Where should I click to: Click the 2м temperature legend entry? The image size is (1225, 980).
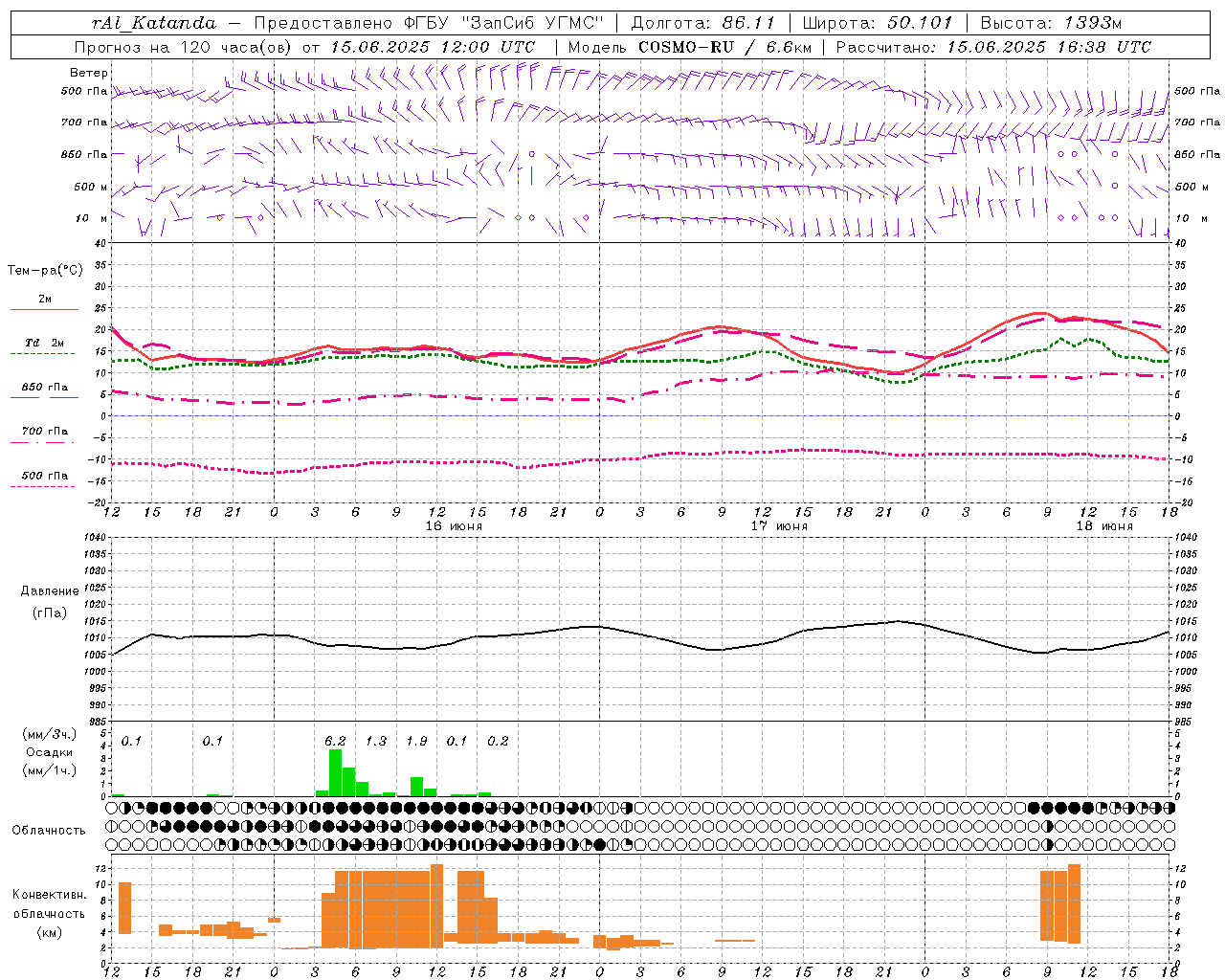point(45,300)
